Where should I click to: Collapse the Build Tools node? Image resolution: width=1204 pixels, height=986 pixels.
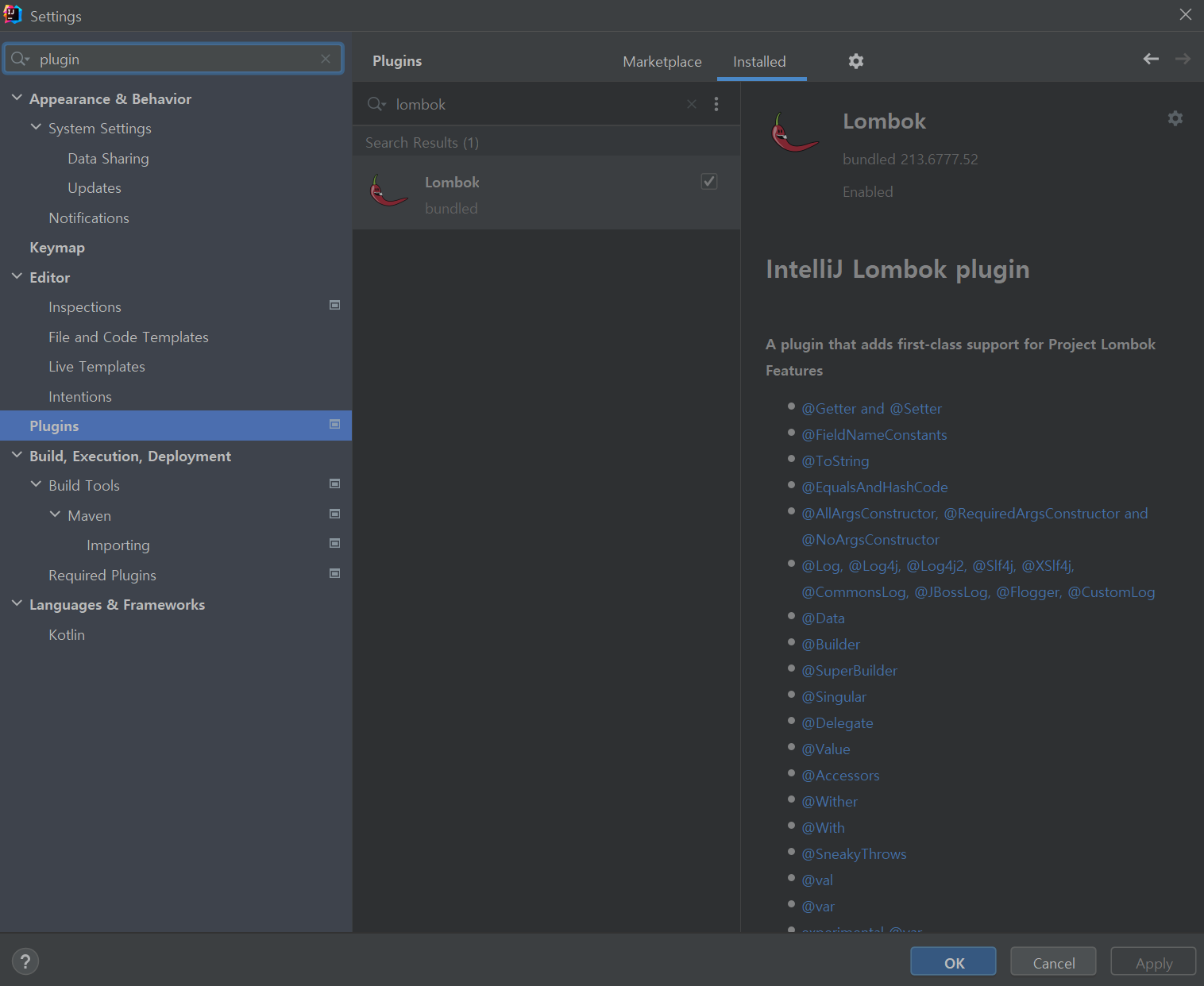(x=36, y=484)
